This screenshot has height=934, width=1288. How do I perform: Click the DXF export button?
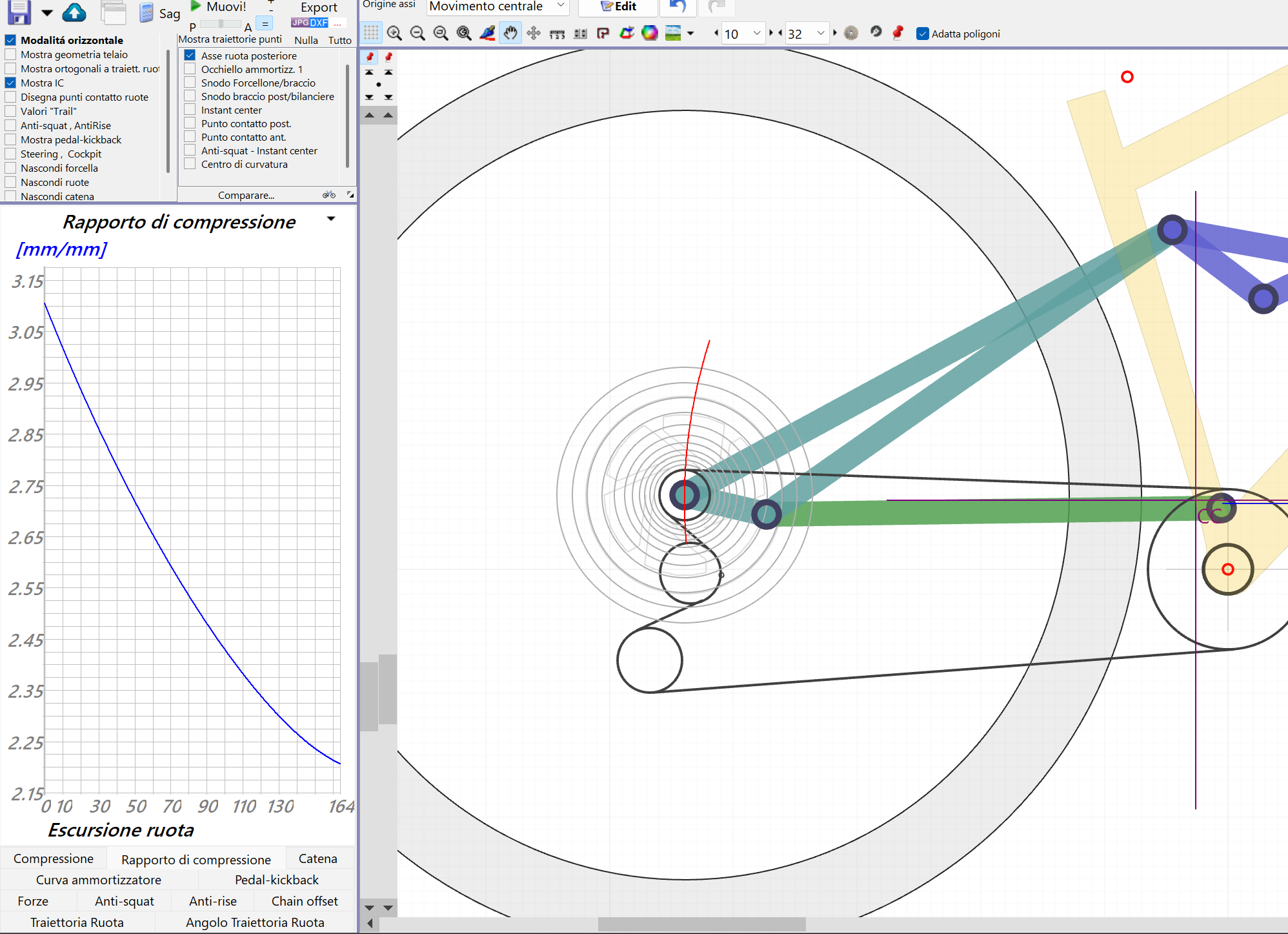319,23
